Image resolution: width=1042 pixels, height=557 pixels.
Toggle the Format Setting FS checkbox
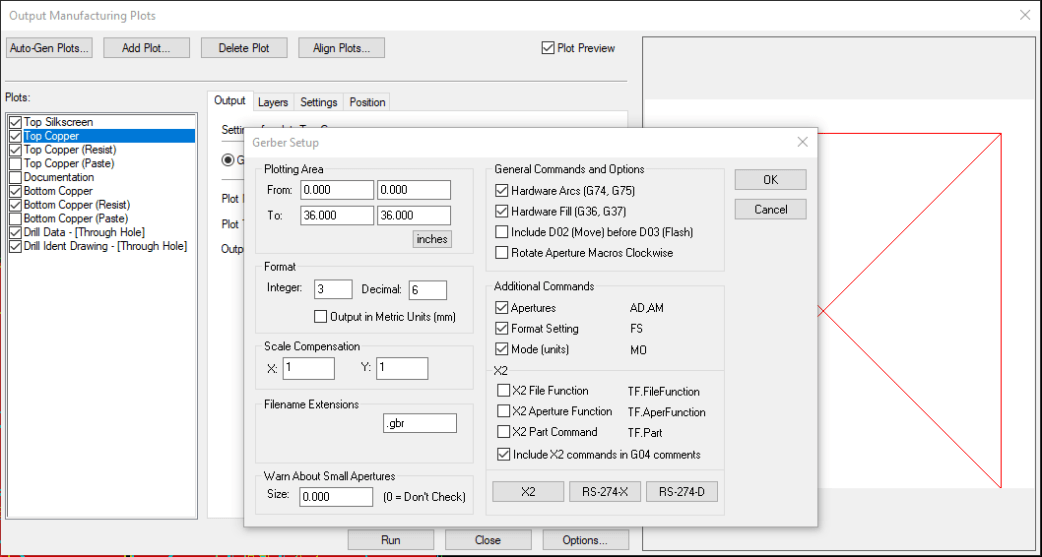[x=502, y=329]
